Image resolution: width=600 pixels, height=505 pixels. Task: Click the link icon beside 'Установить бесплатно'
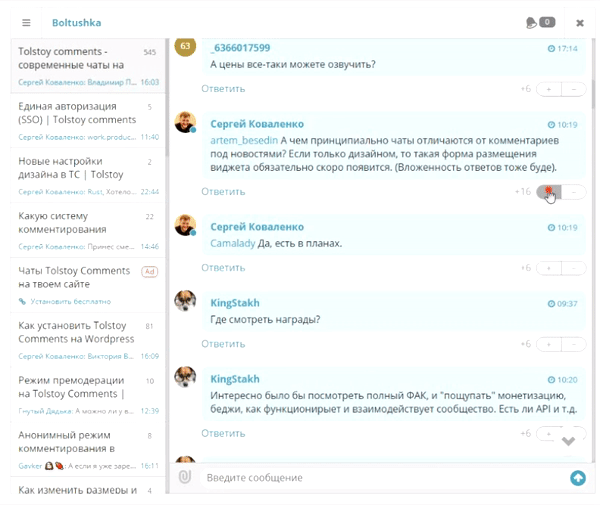point(22,301)
